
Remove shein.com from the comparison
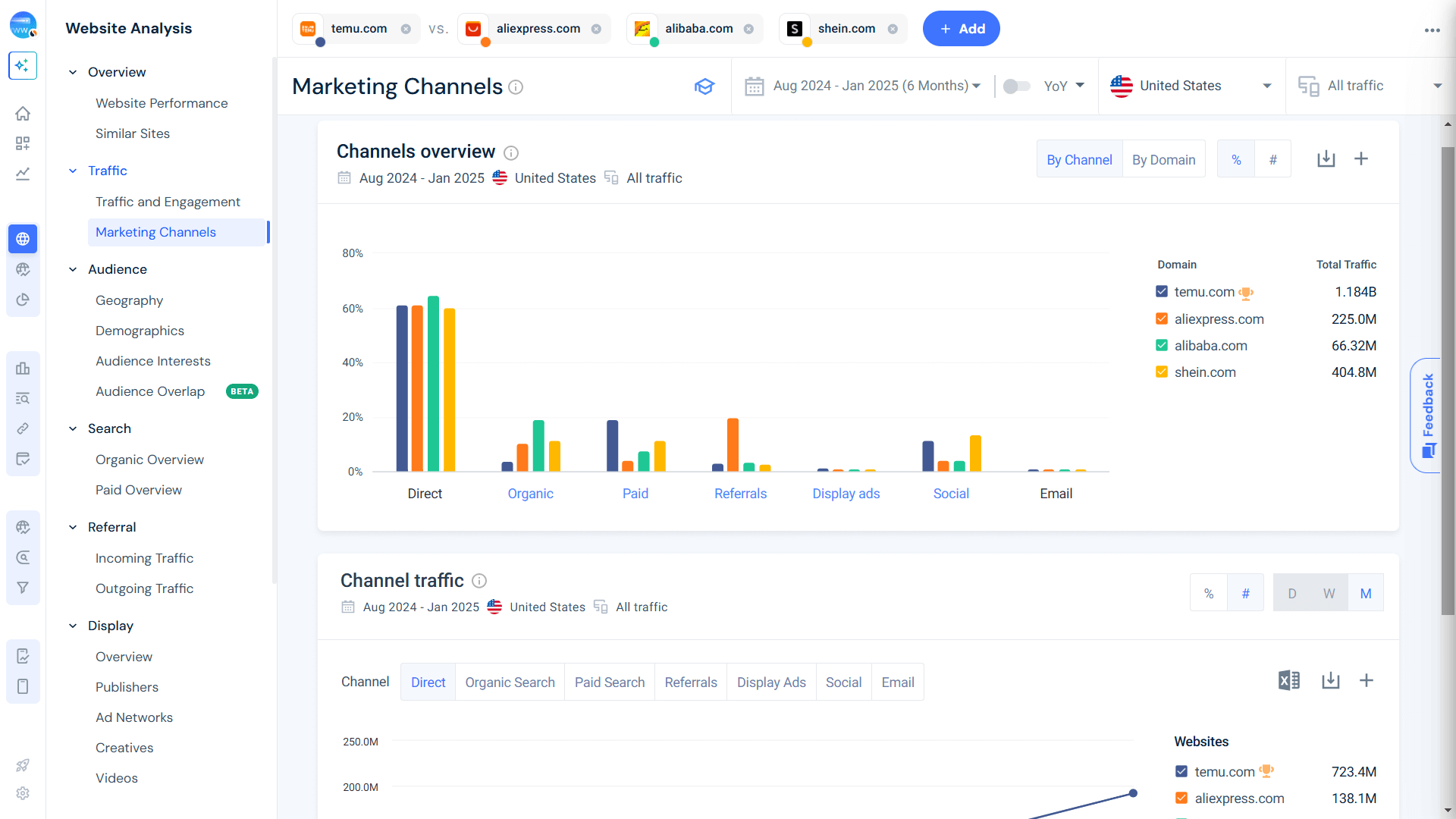(x=894, y=28)
